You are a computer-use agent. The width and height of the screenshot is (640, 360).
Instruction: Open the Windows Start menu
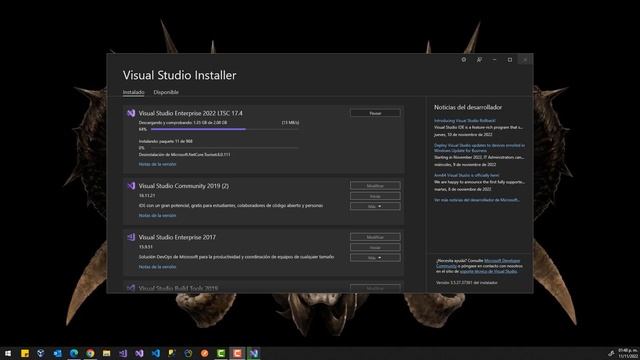[8, 353]
